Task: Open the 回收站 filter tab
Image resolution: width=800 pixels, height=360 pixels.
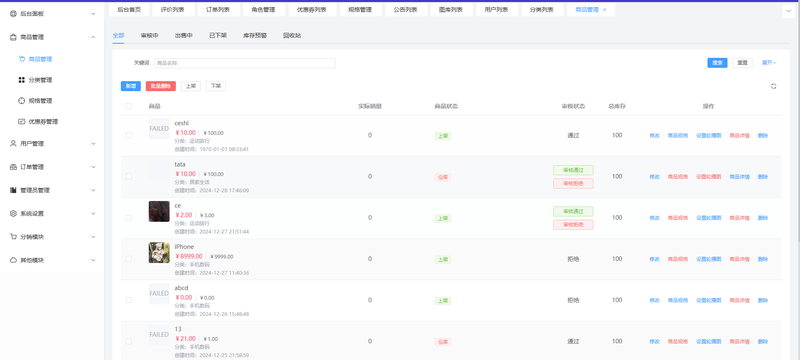Action: click(x=292, y=36)
